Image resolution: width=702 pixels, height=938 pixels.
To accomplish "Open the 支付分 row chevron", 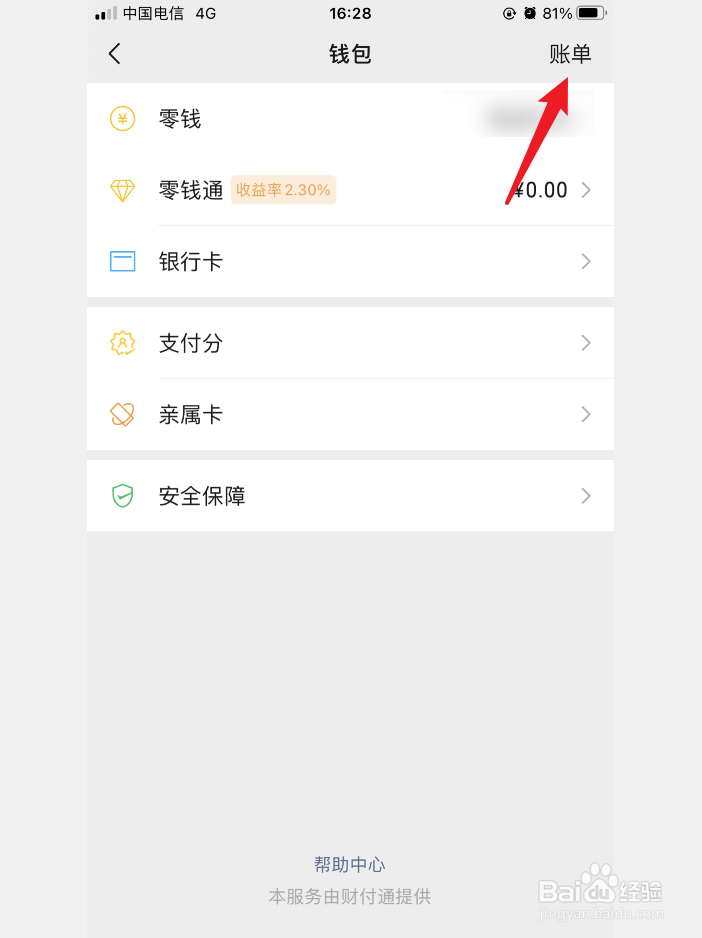I will [586, 343].
